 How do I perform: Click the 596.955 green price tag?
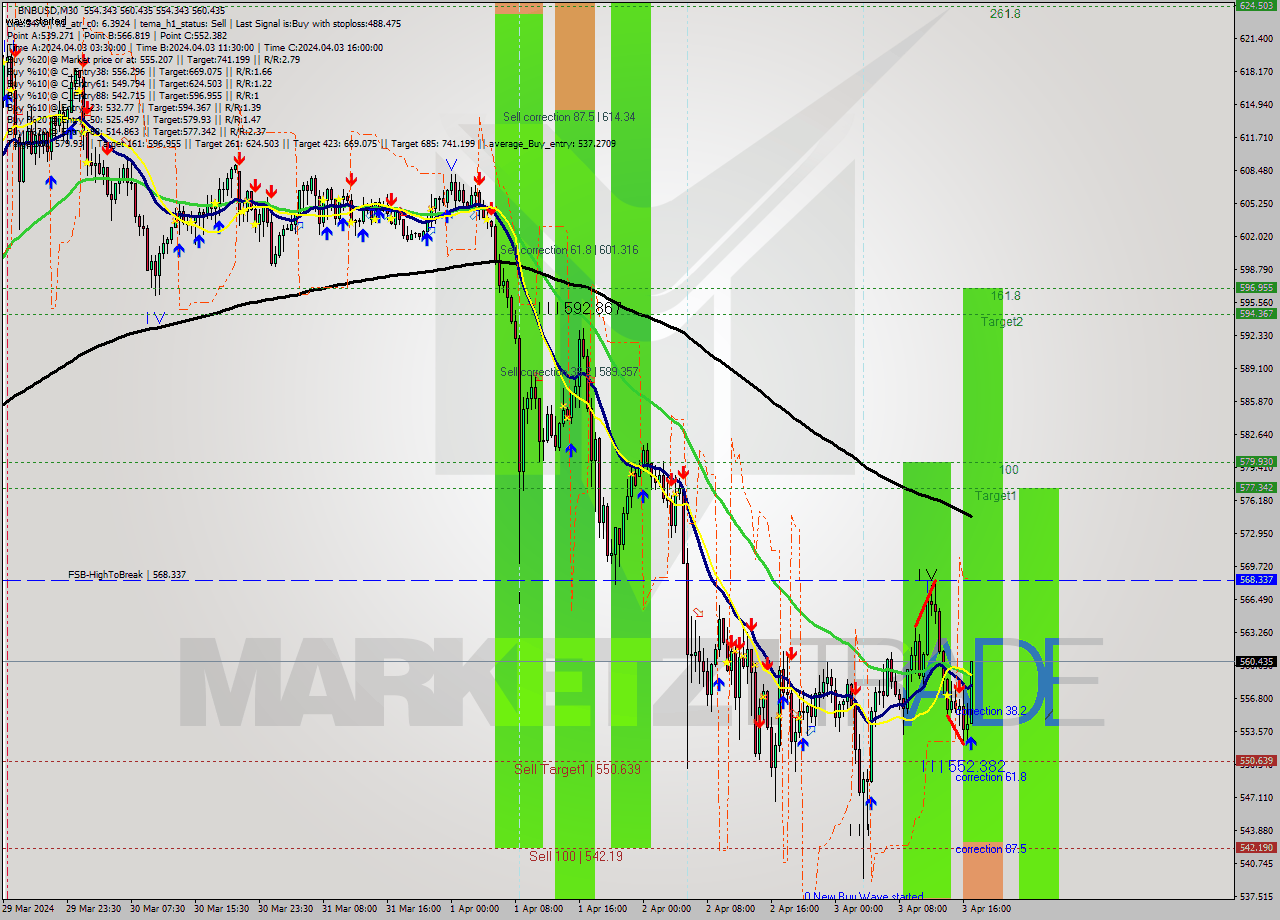point(1256,288)
